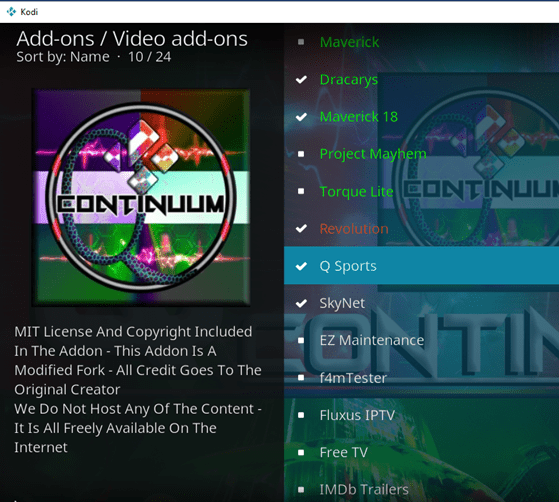Screen dimensions: 559x502
Task: Click the checkmark beside Q Sports
Action: (301, 266)
